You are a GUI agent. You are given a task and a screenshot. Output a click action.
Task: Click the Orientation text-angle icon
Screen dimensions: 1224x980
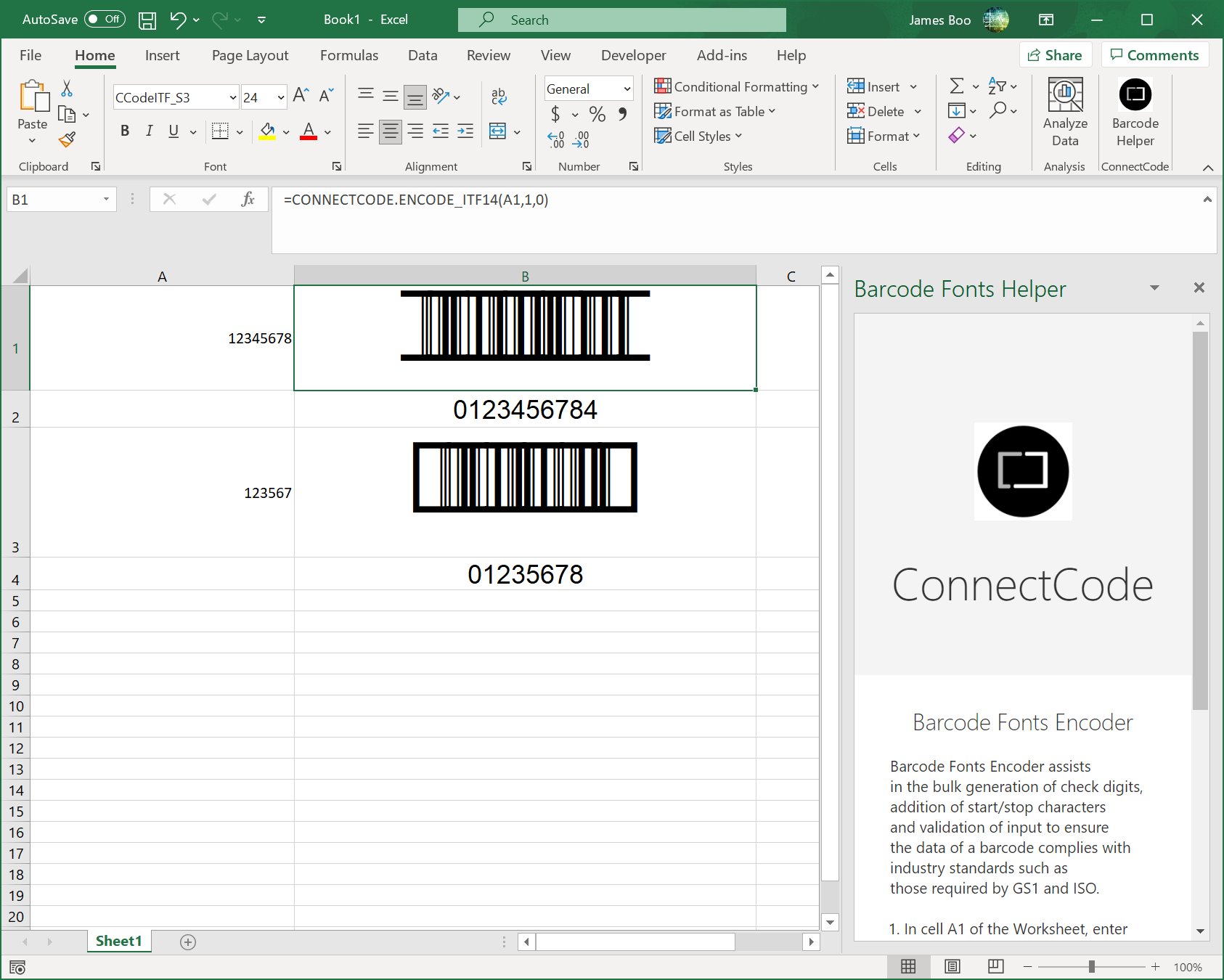441,96
